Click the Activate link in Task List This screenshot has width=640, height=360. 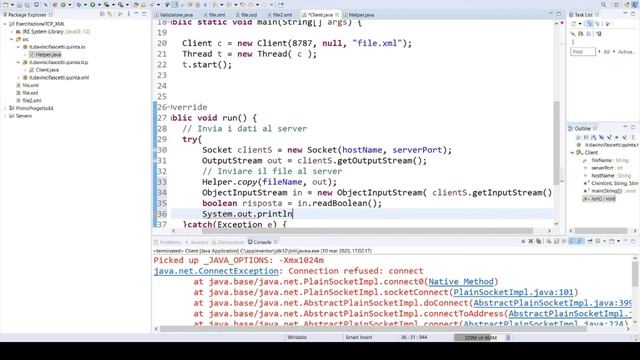[627, 52]
